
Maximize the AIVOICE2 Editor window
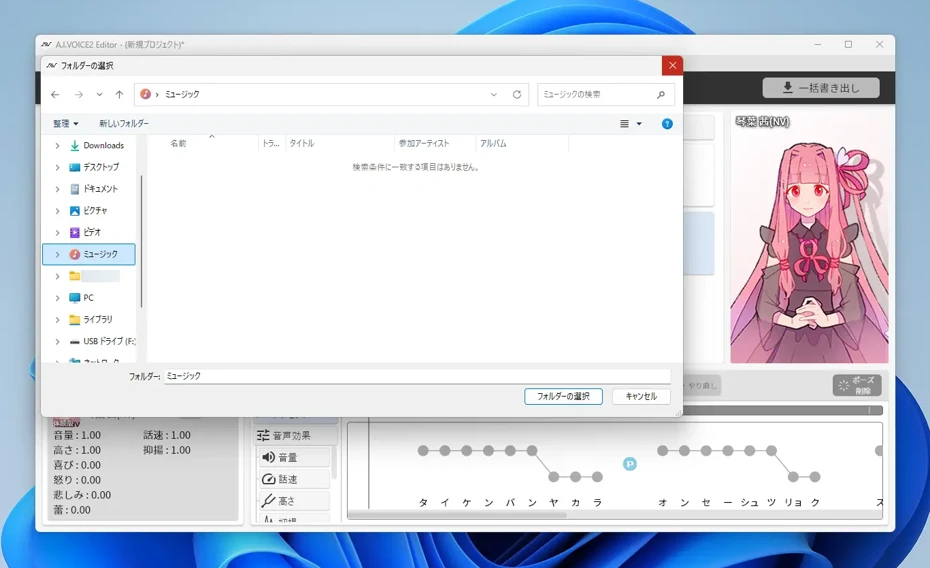coord(848,44)
